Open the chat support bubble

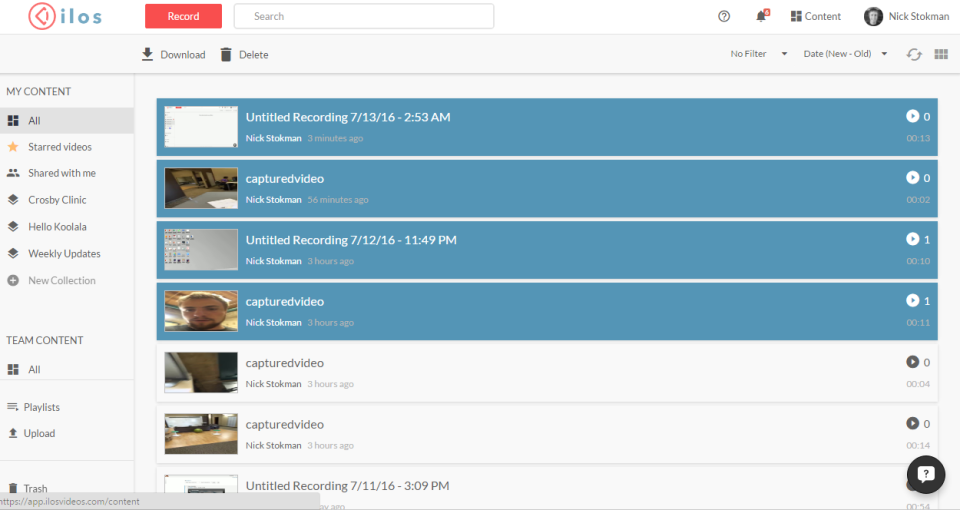(925, 475)
